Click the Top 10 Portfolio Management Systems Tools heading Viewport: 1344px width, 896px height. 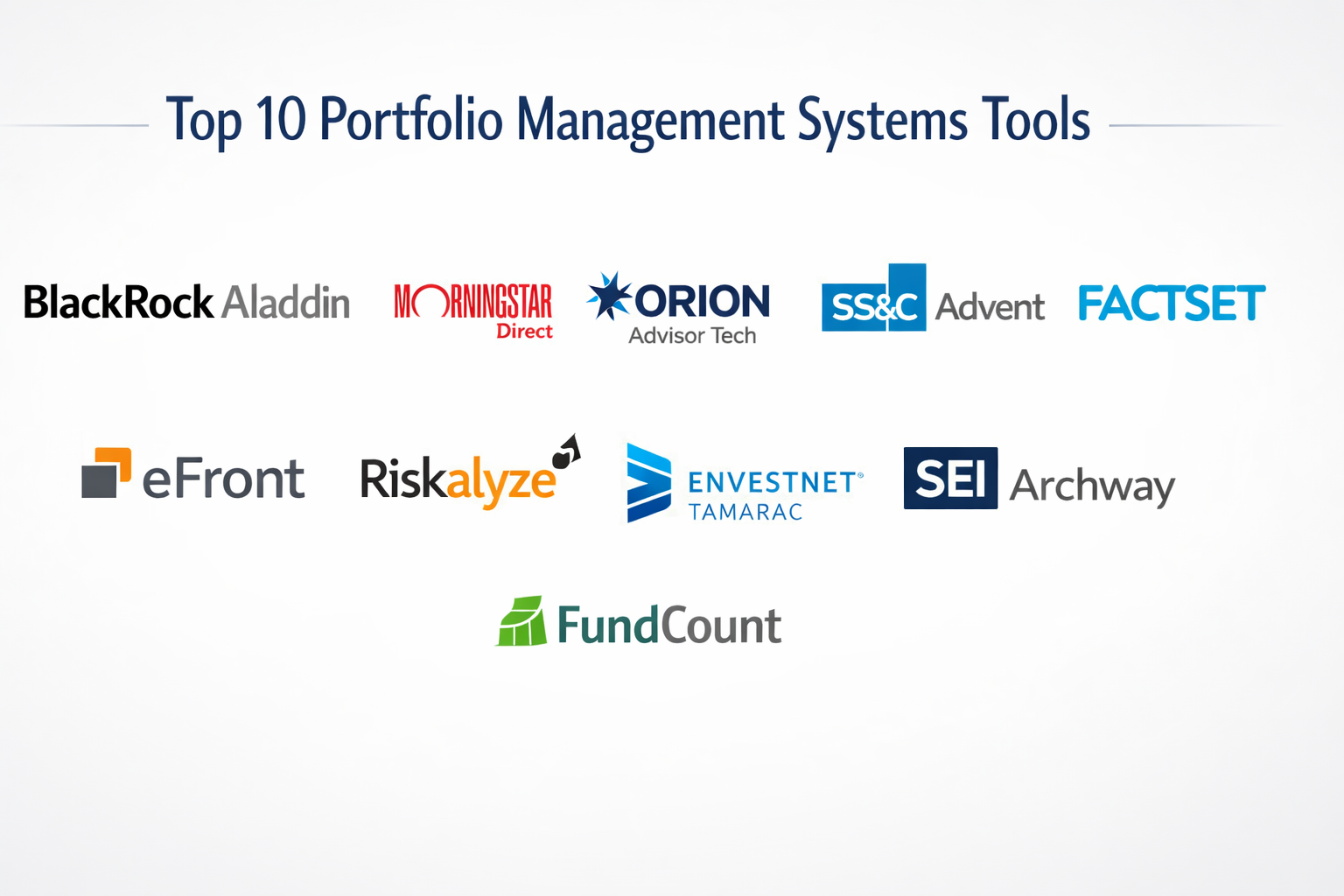point(628,120)
